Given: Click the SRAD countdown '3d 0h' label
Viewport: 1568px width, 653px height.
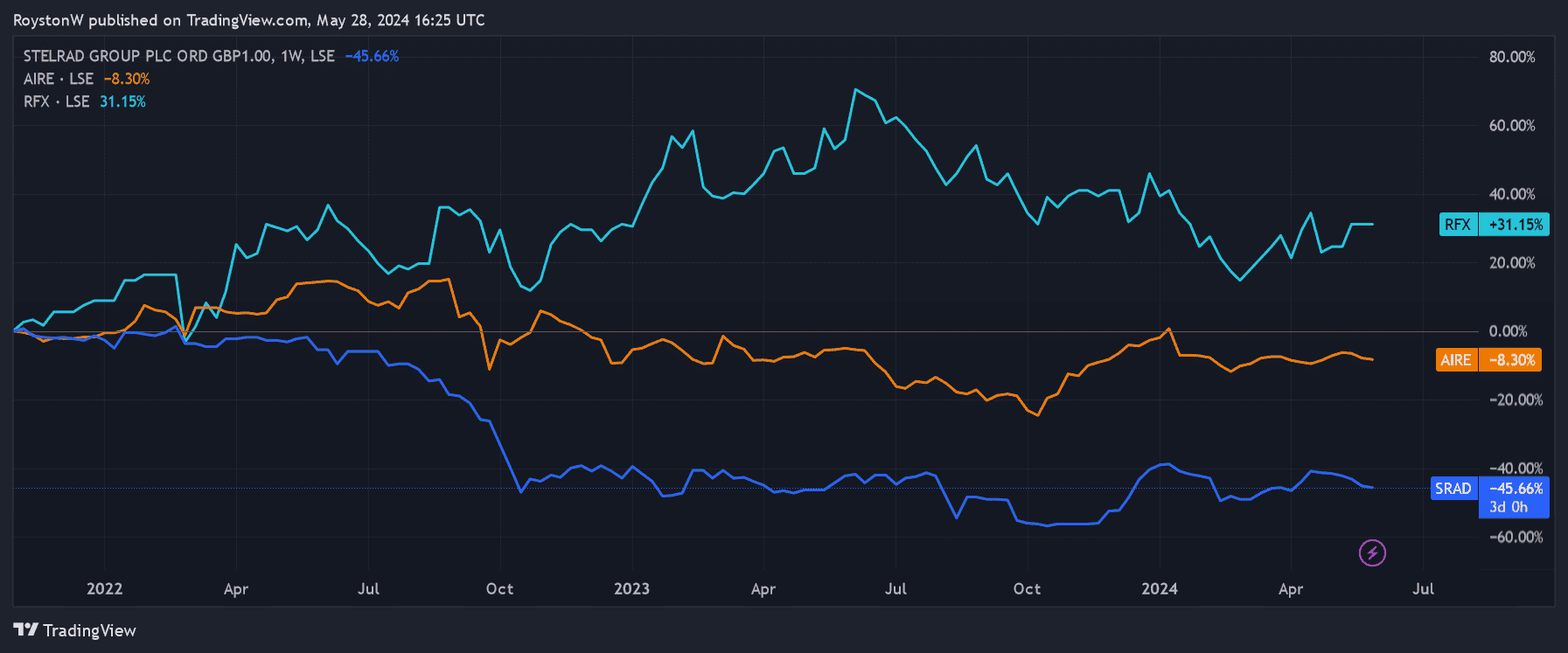Looking at the screenshot, I should coord(1509,507).
